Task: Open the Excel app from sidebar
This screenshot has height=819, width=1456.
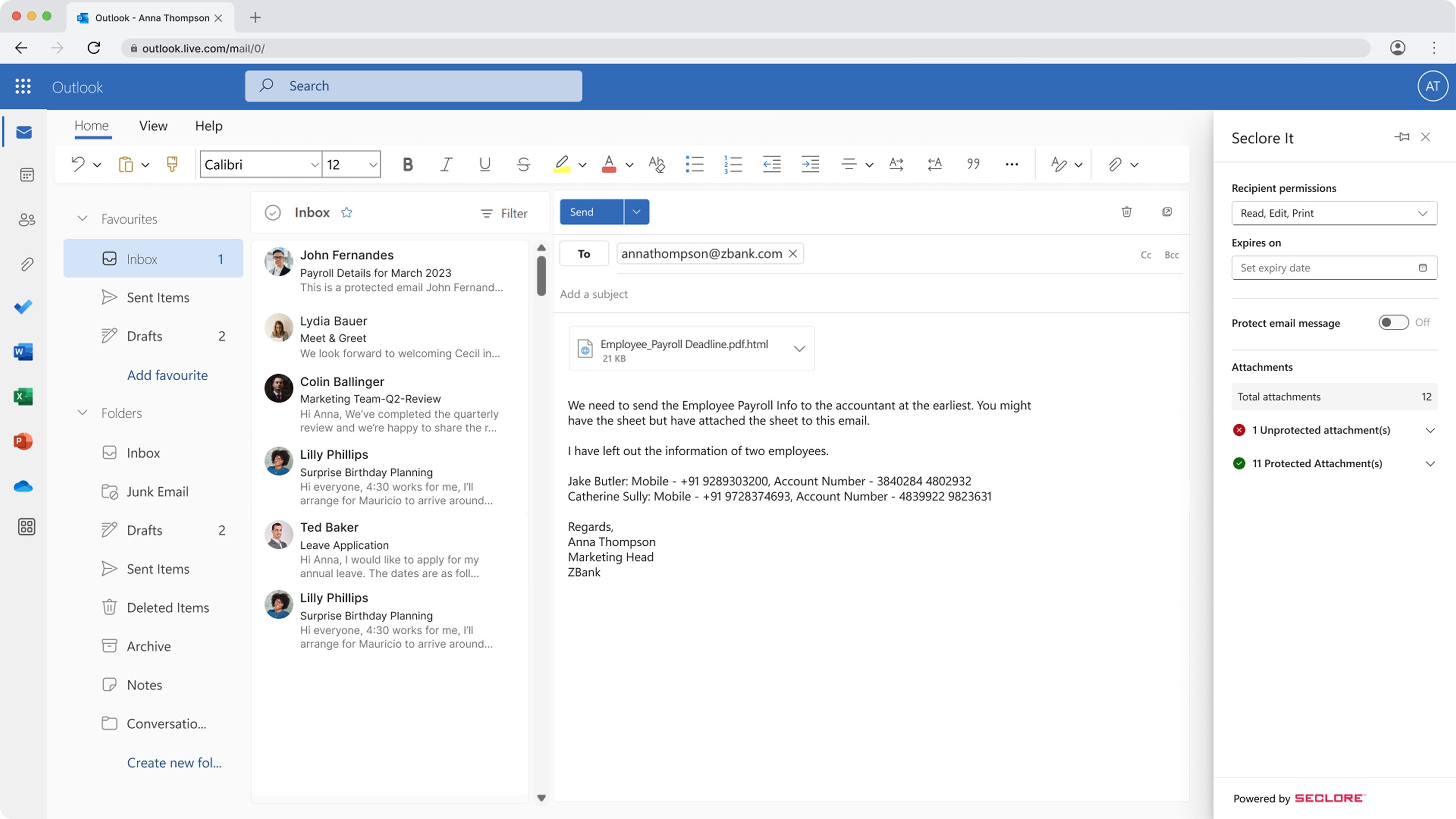Action: pos(23,396)
